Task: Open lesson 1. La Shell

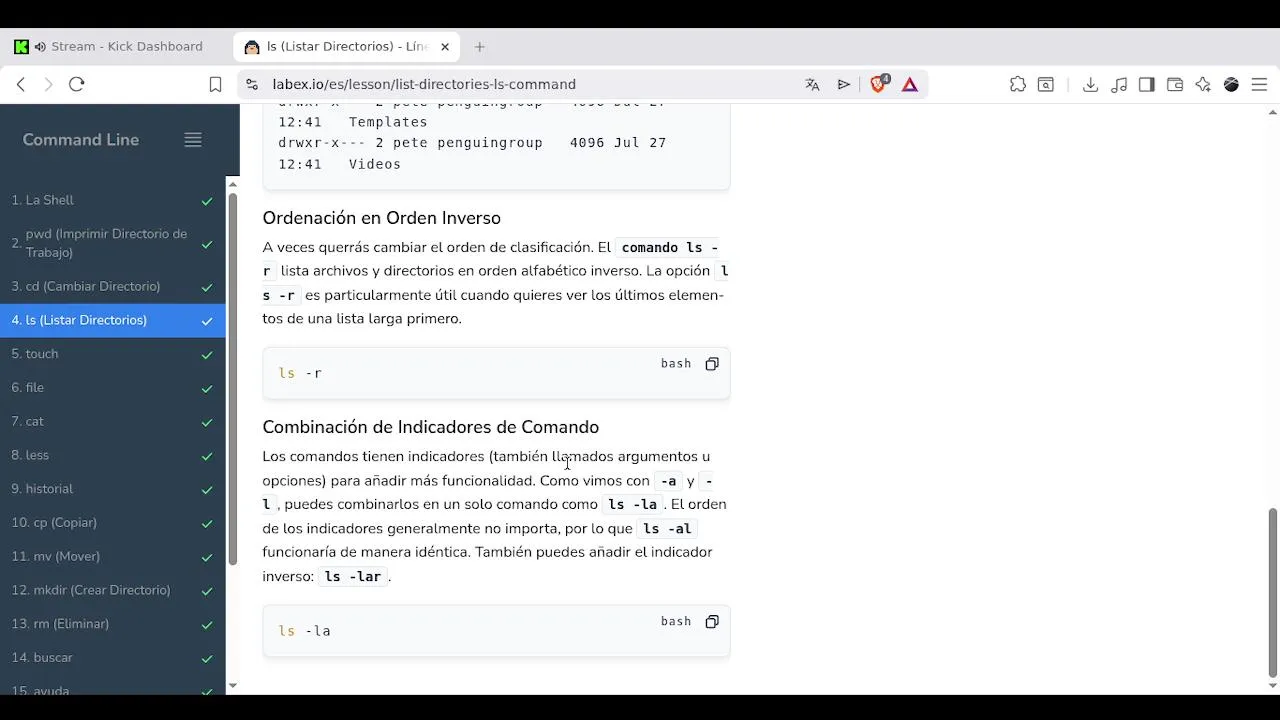Action: pos(112,200)
